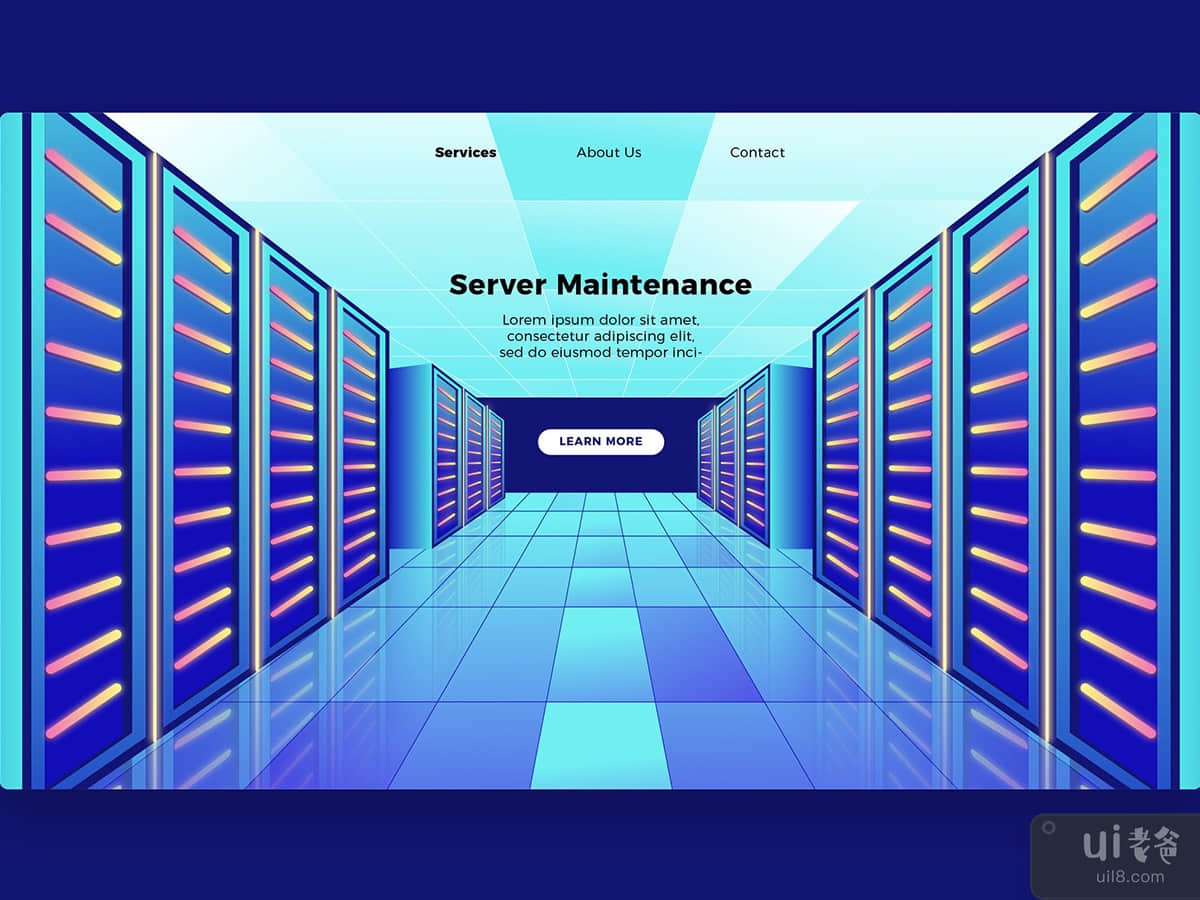This screenshot has height=900, width=1200.
Task: Switch to the Contact menu item
Action: coord(758,152)
